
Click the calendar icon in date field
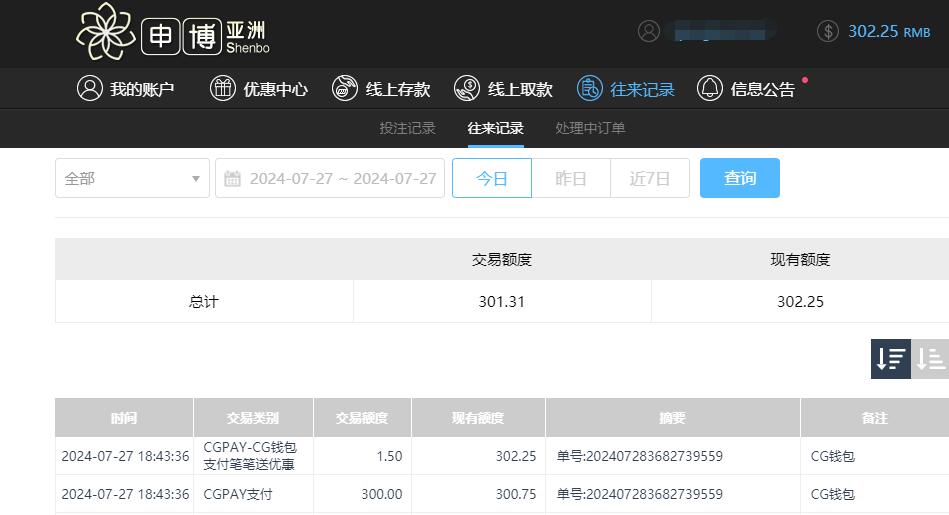tap(232, 179)
